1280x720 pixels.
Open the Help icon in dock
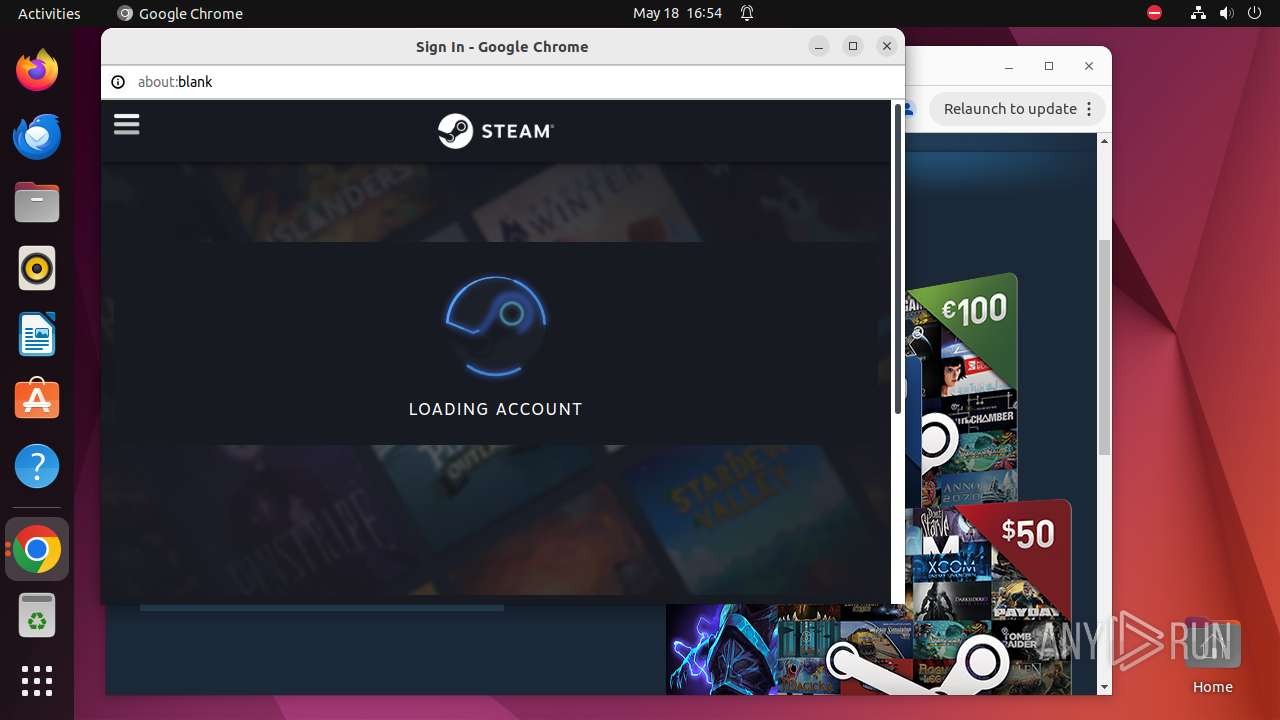click(x=37, y=466)
